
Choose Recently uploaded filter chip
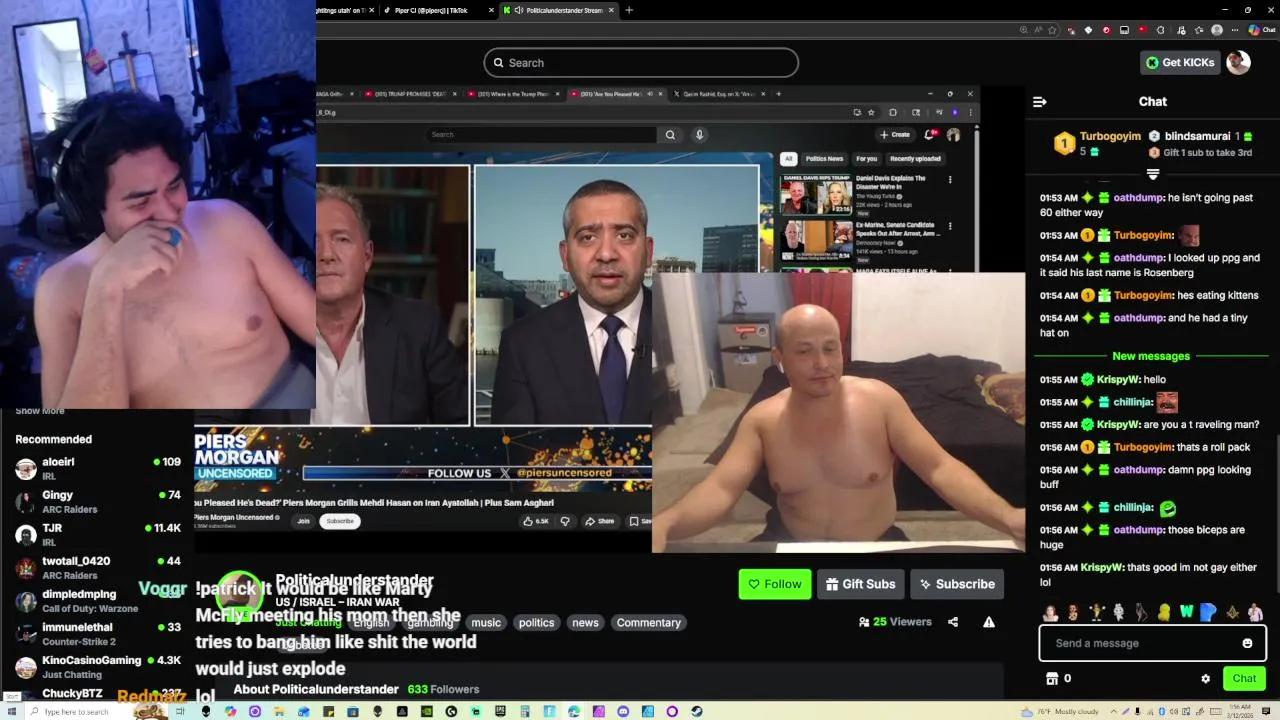point(915,158)
